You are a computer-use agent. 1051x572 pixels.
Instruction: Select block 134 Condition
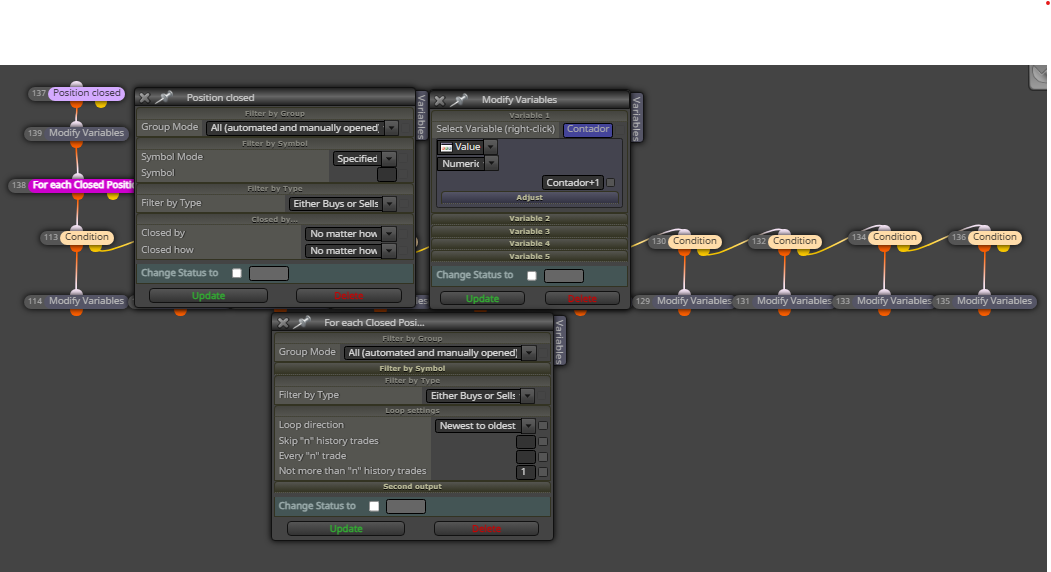(894, 237)
